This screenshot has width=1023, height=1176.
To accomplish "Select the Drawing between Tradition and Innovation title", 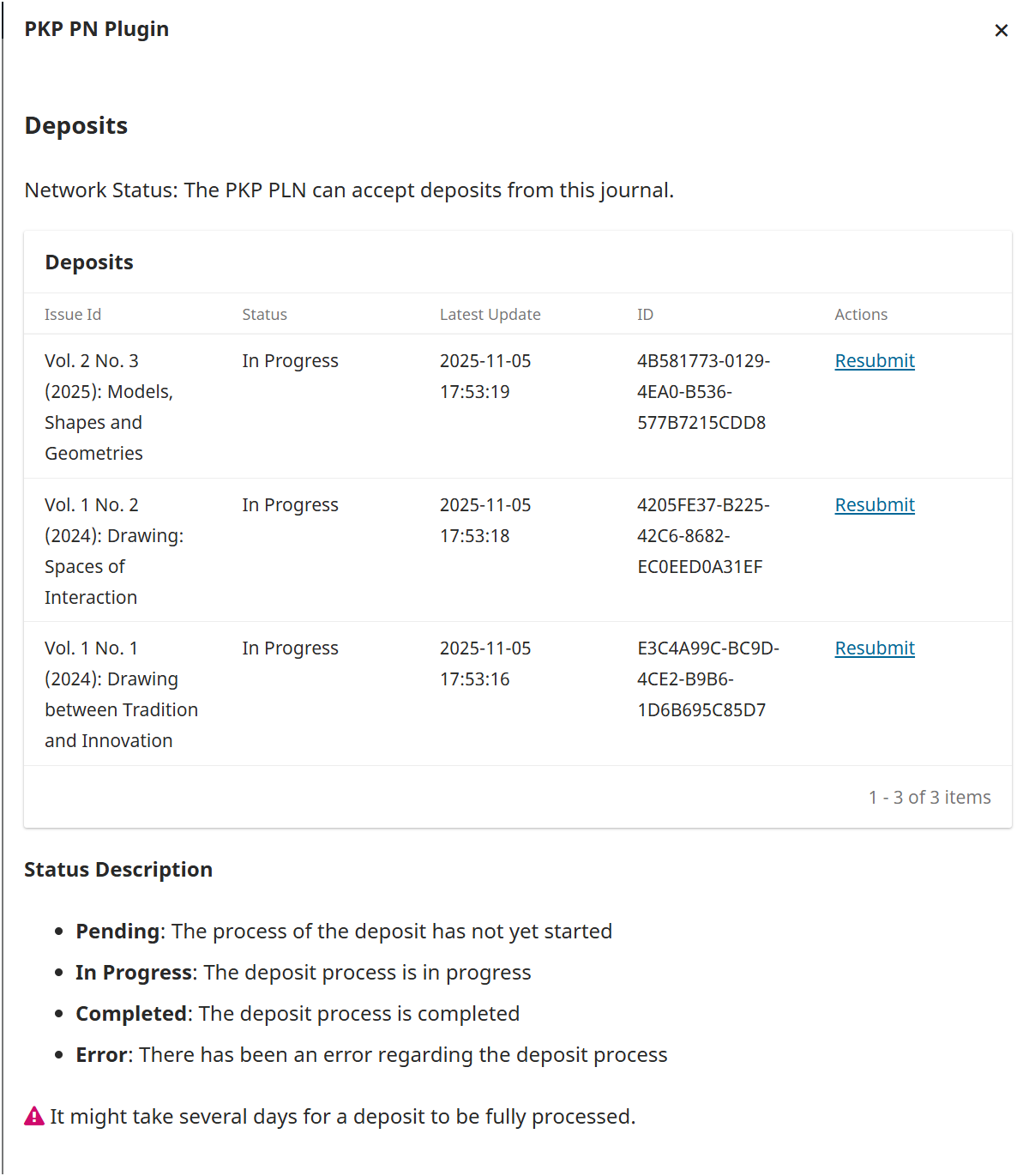I will (x=121, y=695).
